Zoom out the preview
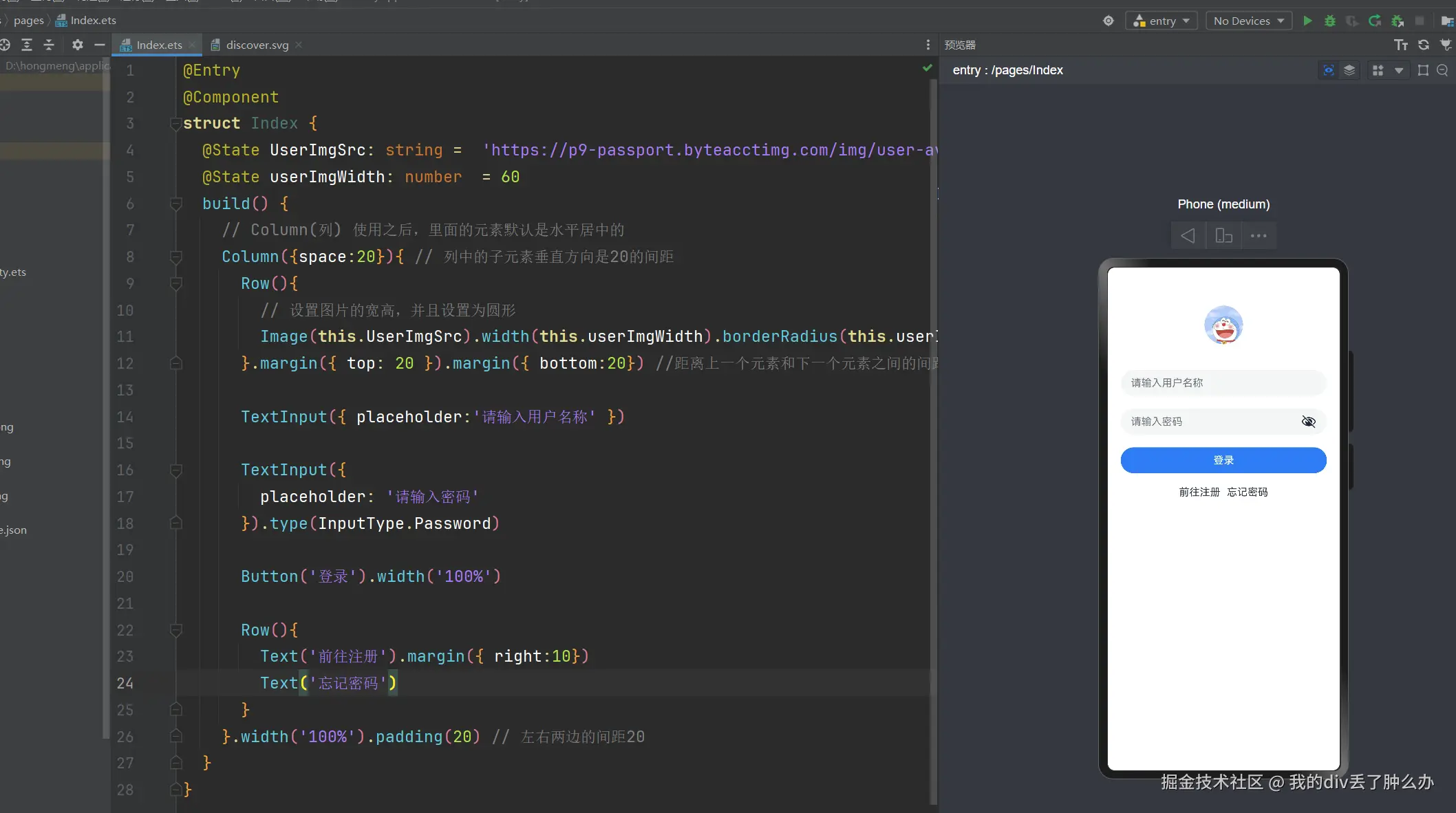This screenshot has width=1456, height=813. point(1442,70)
